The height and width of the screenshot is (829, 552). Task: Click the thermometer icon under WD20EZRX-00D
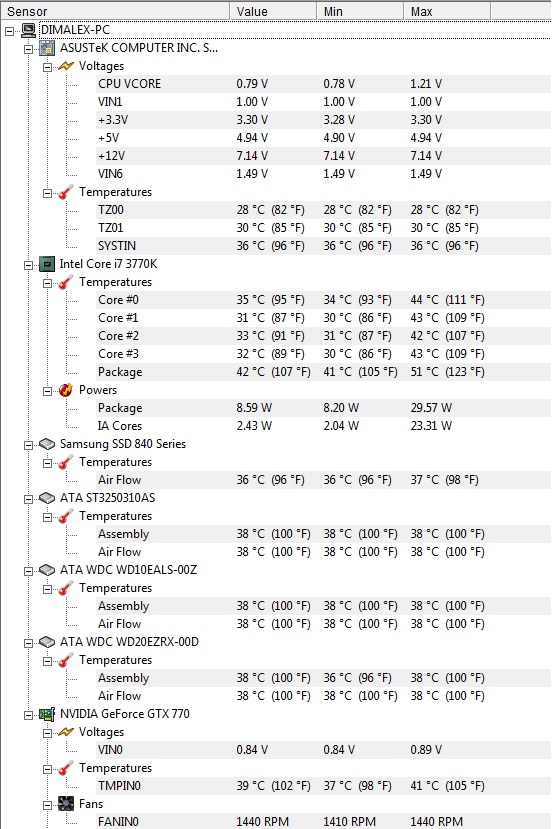[66, 660]
